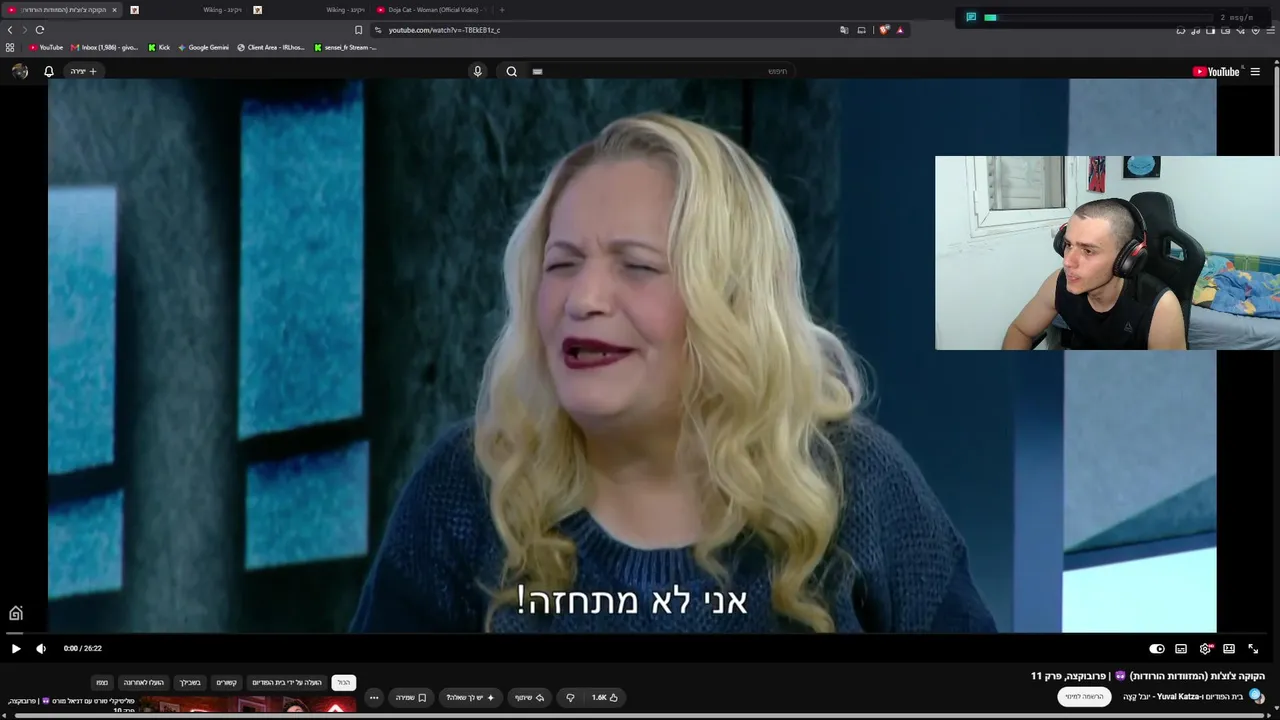Focus the YouTube search field

pos(660,71)
